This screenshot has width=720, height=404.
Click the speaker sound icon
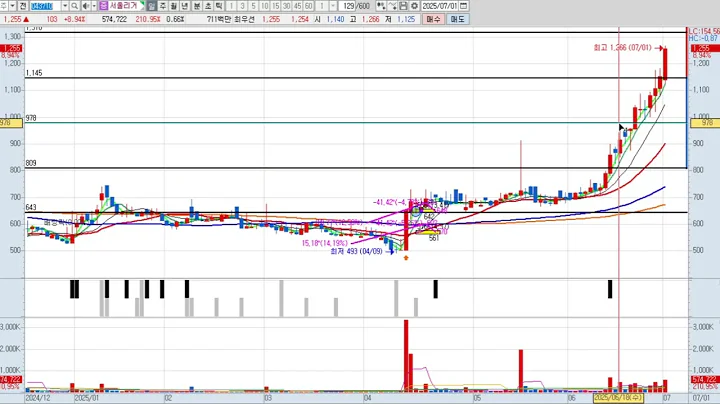point(86,6)
